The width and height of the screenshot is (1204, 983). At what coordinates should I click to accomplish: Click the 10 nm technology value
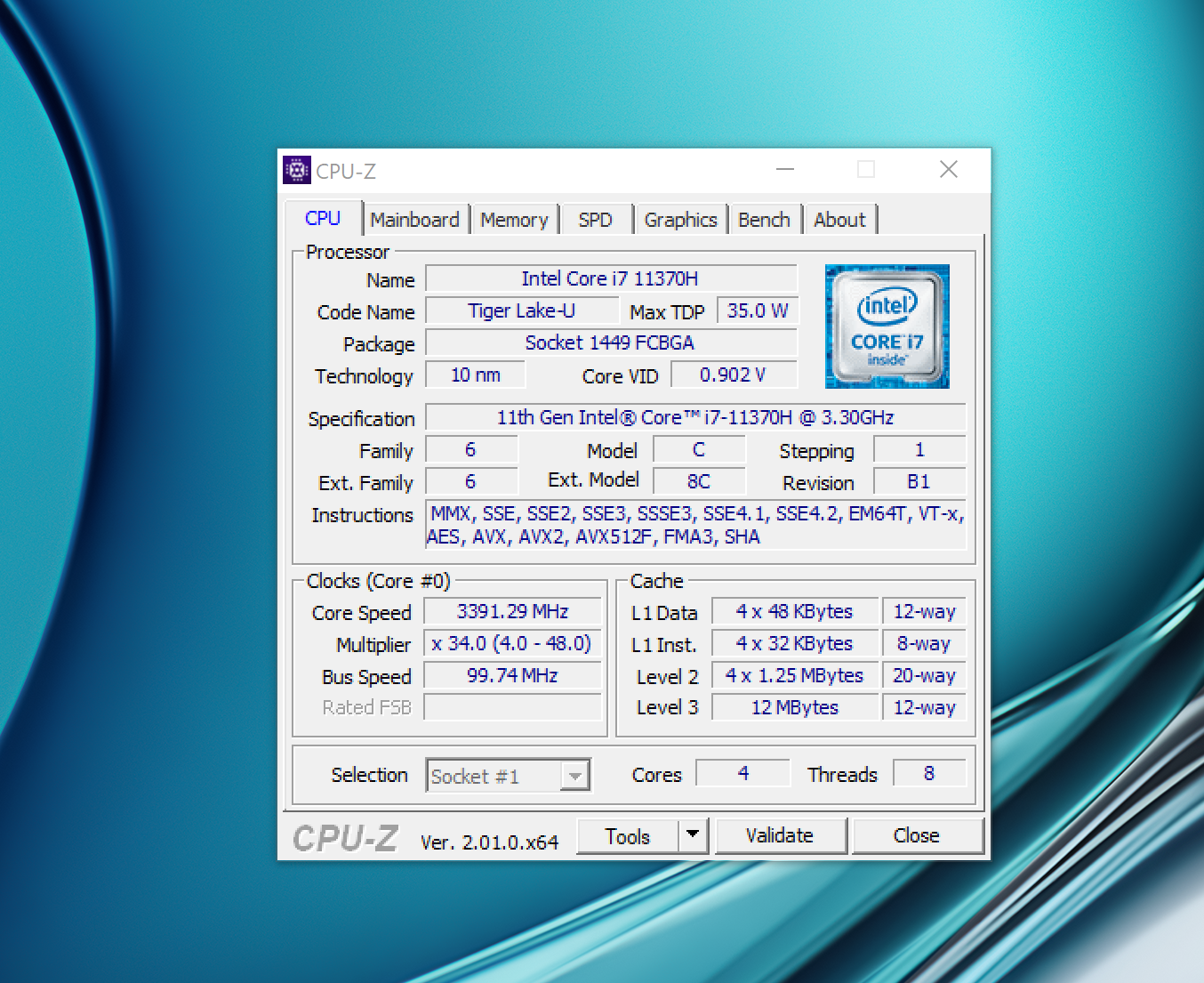pyautogui.click(x=476, y=375)
